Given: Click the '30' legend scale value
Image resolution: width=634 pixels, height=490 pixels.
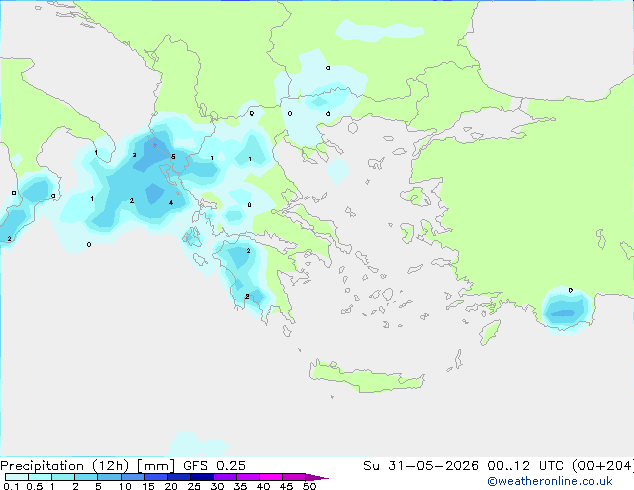Looking at the screenshot, I should [217, 486].
